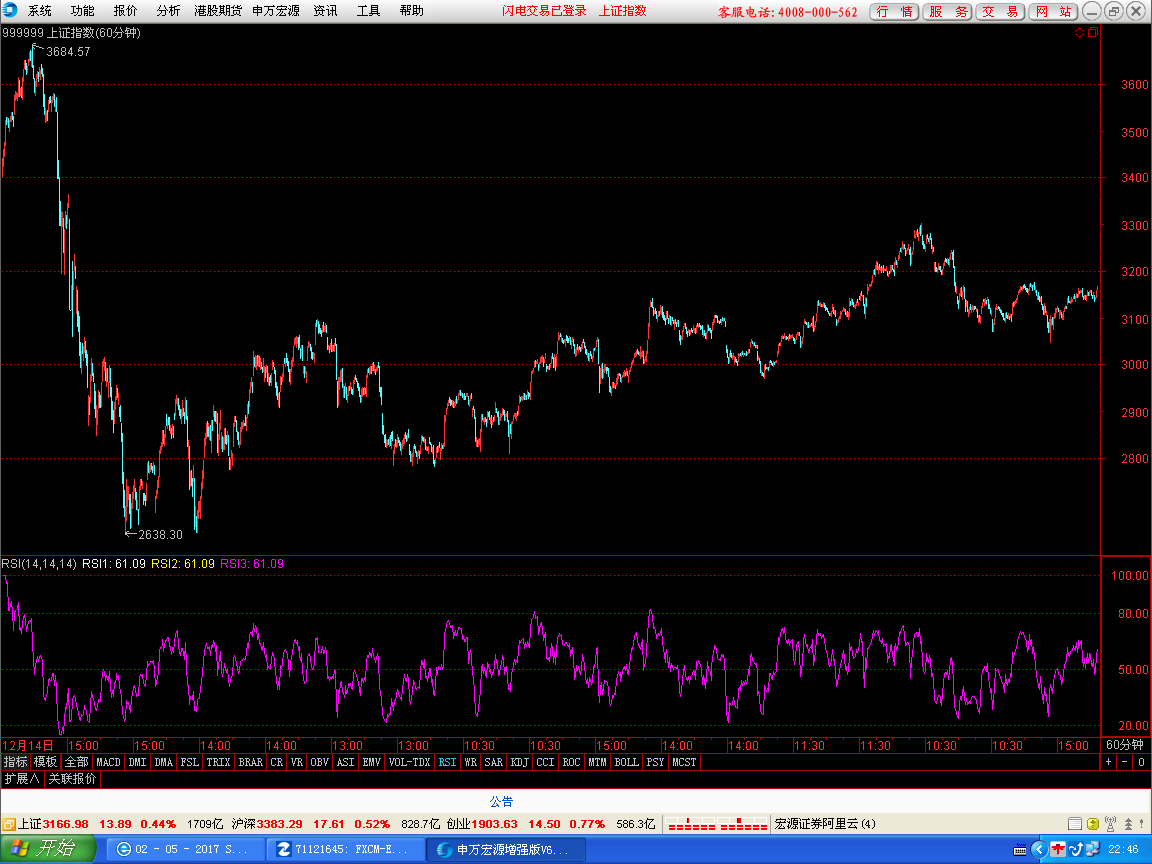
Task: Open the 分析 menu
Action: 168,10
